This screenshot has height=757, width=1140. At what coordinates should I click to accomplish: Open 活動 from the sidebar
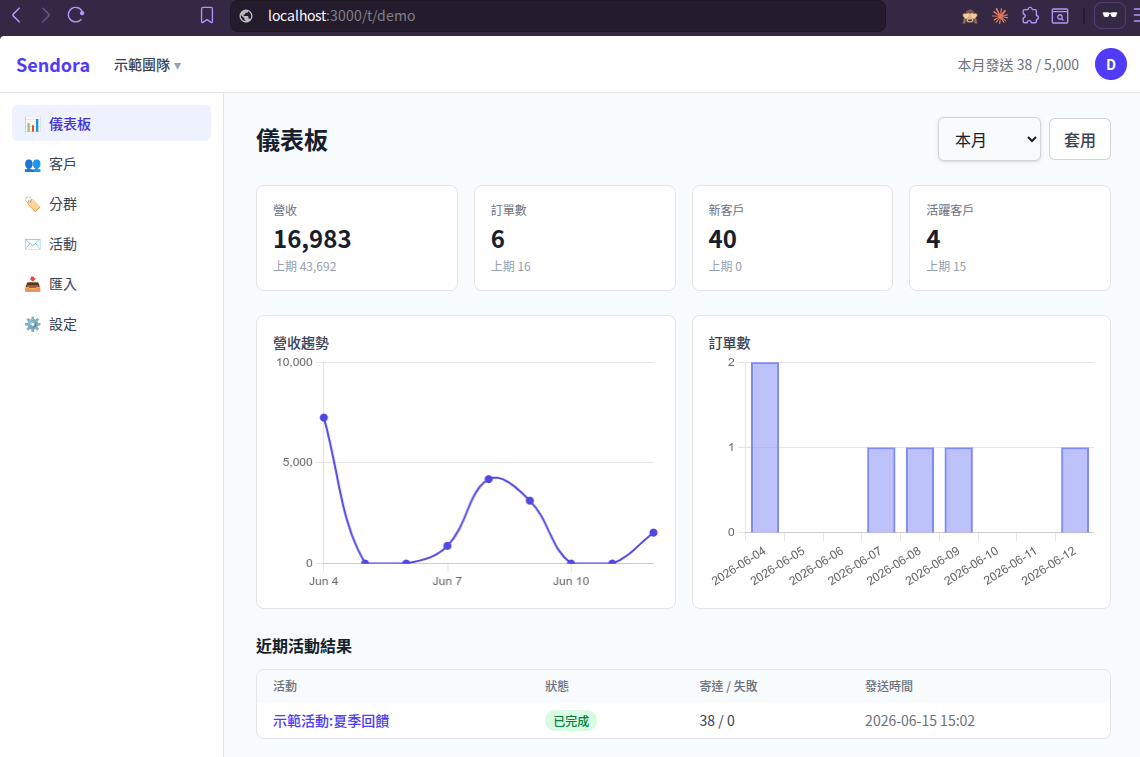point(111,244)
